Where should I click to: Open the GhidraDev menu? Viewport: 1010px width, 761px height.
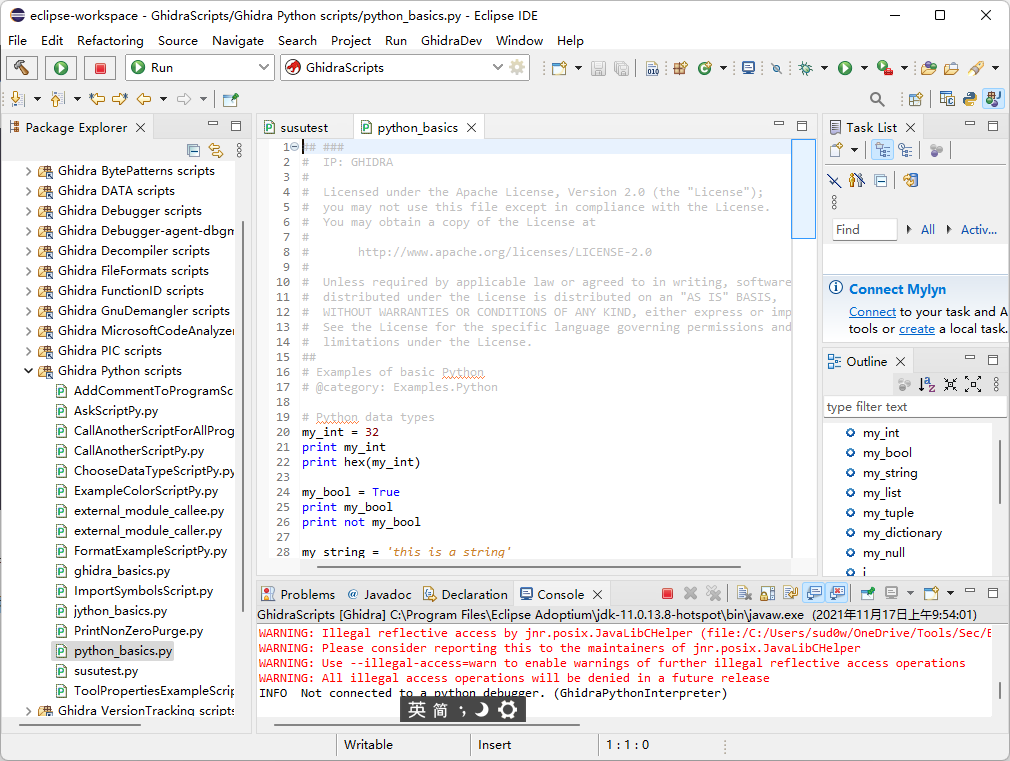[x=451, y=41]
